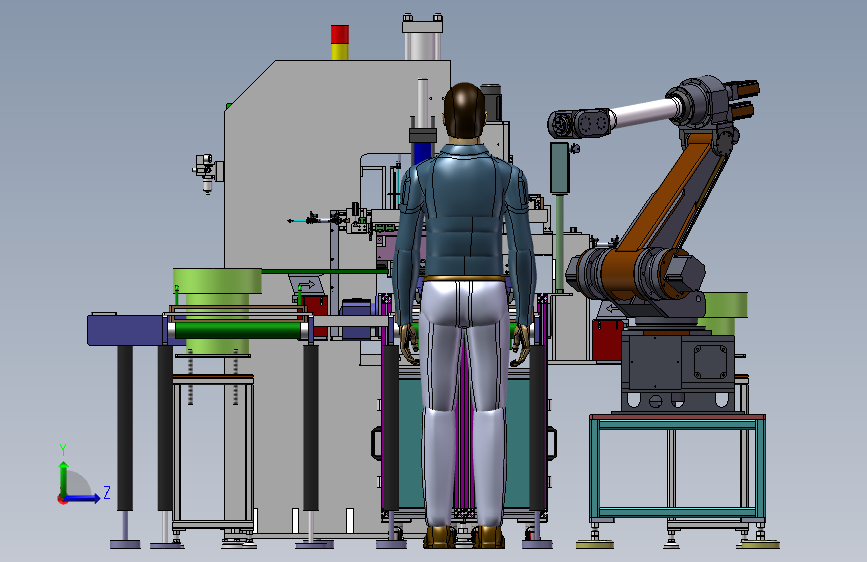Select the human mannequin's blue jacket
Viewport: 867px width, 562px height.
(x=464, y=213)
